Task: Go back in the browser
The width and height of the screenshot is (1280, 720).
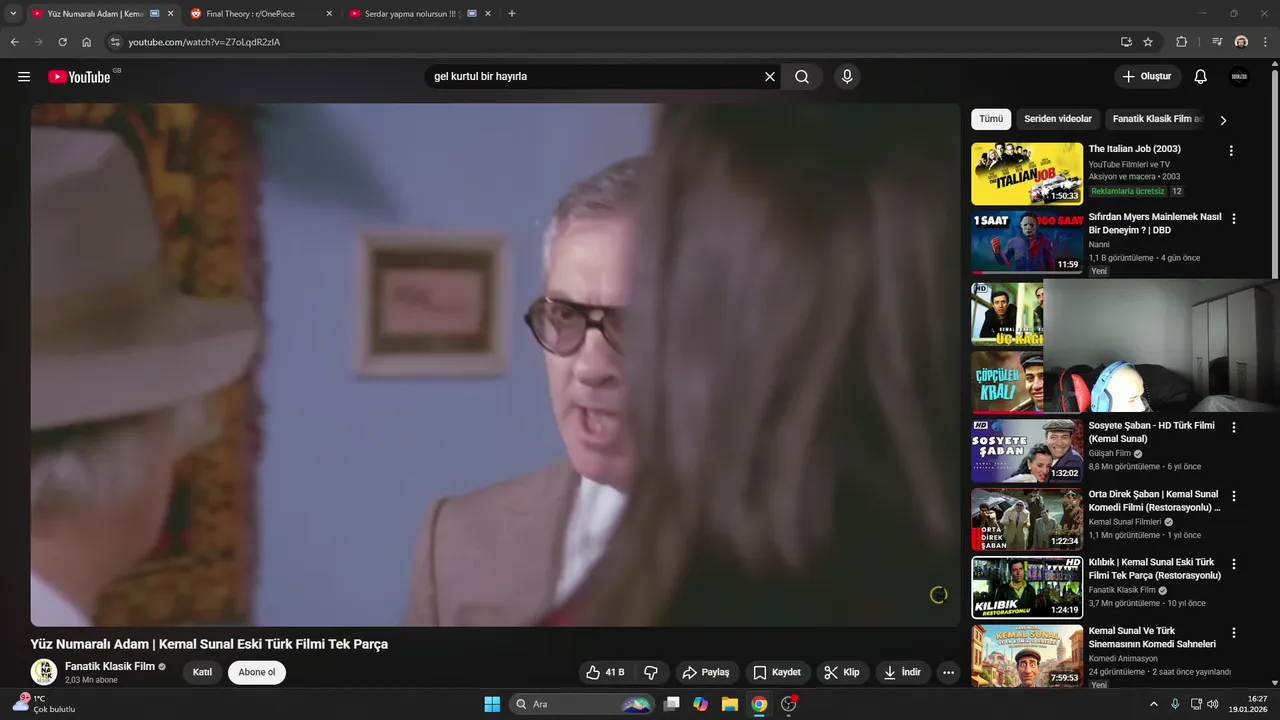Action: tap(14, 42)
